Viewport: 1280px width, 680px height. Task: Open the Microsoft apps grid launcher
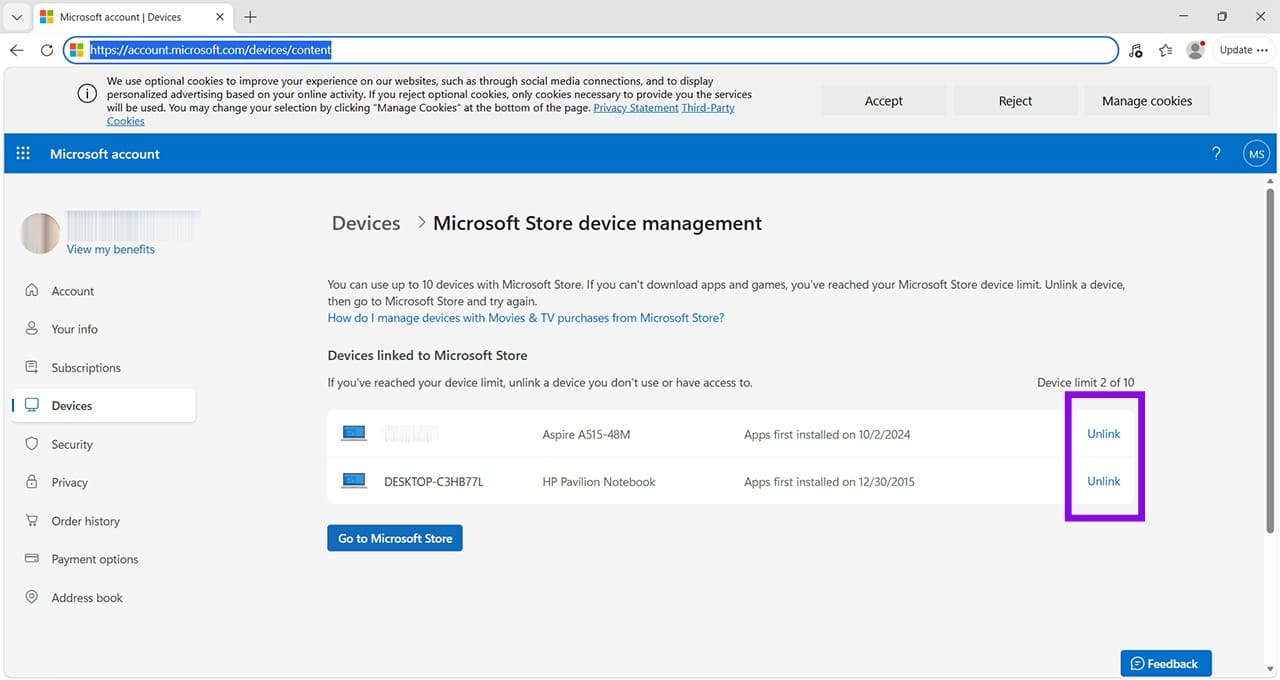coord(23,154)
